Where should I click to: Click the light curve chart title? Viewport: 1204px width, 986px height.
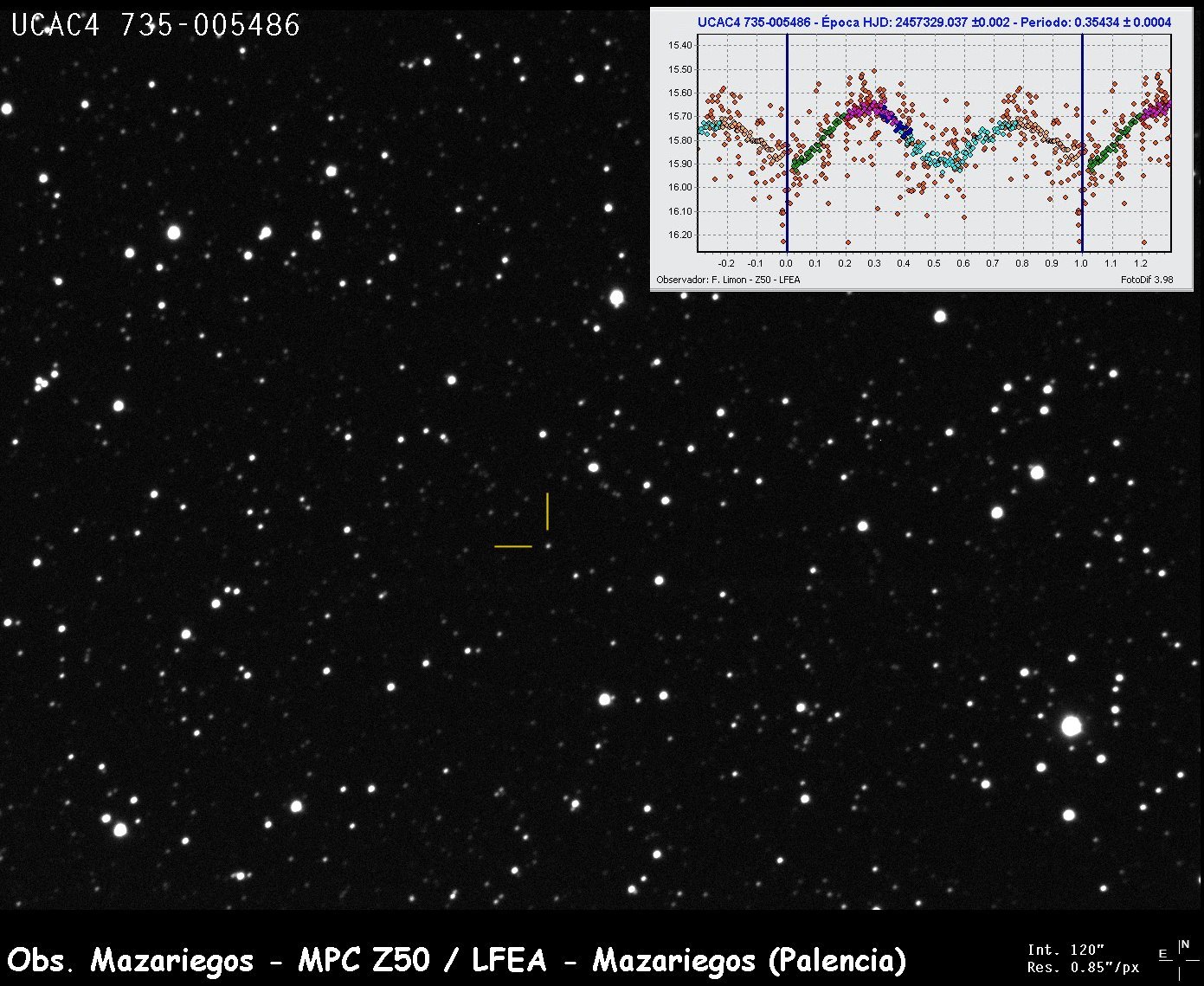coord(934,23)
